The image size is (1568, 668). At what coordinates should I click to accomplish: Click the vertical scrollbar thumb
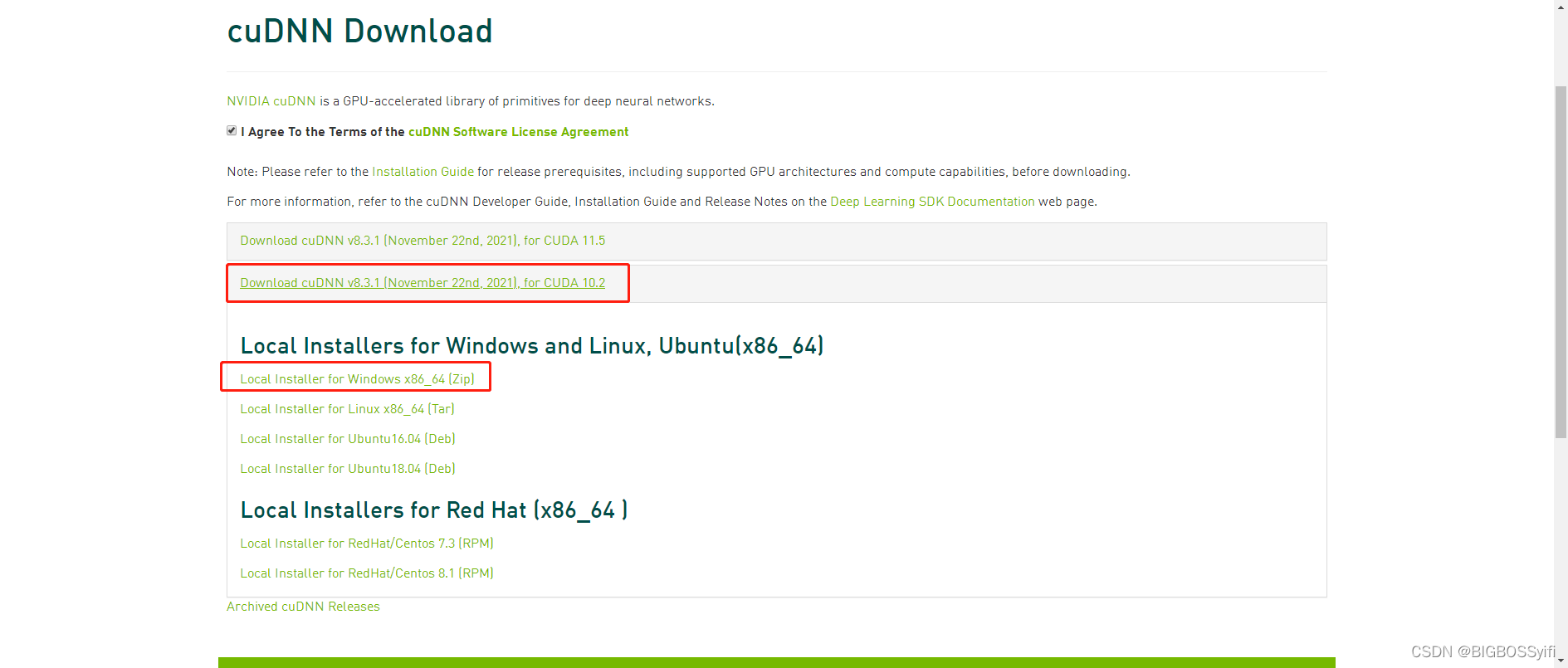[1561, 261]
